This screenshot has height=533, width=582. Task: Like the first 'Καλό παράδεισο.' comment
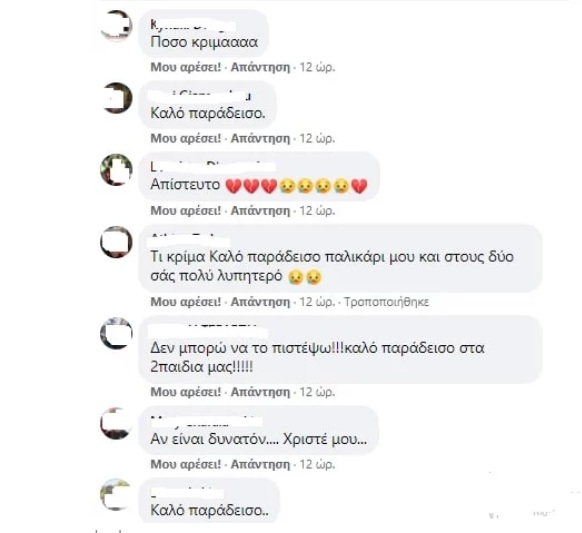(x=186, y=138)
